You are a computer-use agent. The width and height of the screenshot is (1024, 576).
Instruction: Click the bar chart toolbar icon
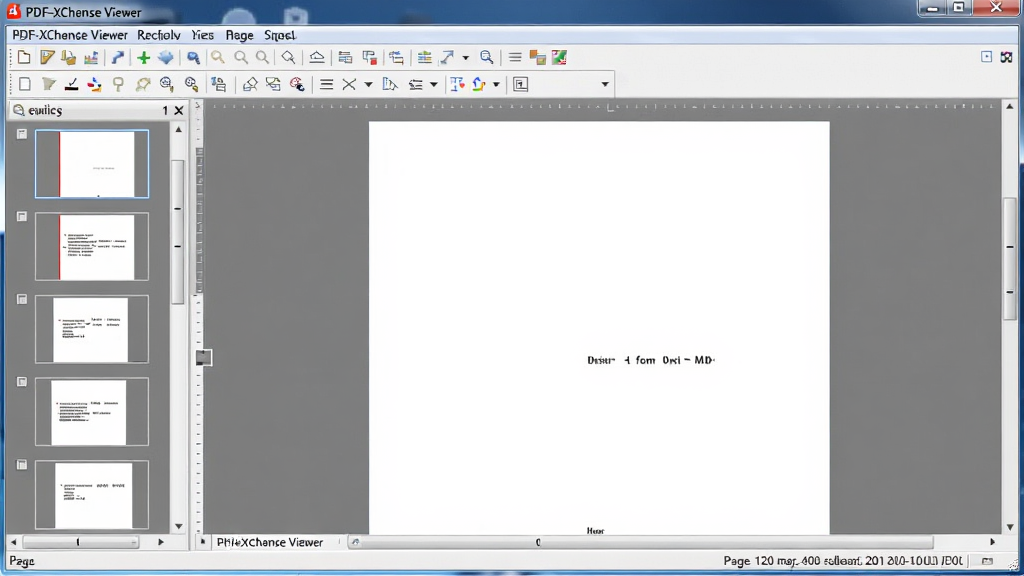click(91, 57)
